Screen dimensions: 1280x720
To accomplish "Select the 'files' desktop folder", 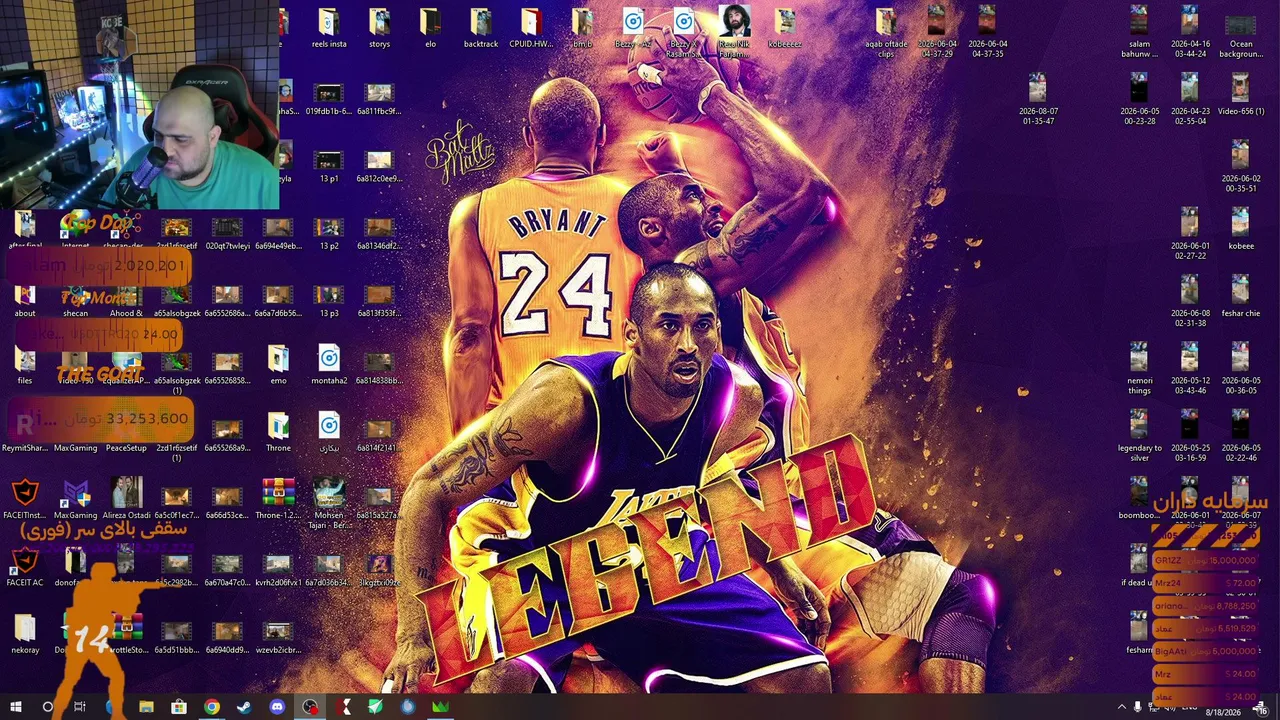I will [x=25, y=366].
